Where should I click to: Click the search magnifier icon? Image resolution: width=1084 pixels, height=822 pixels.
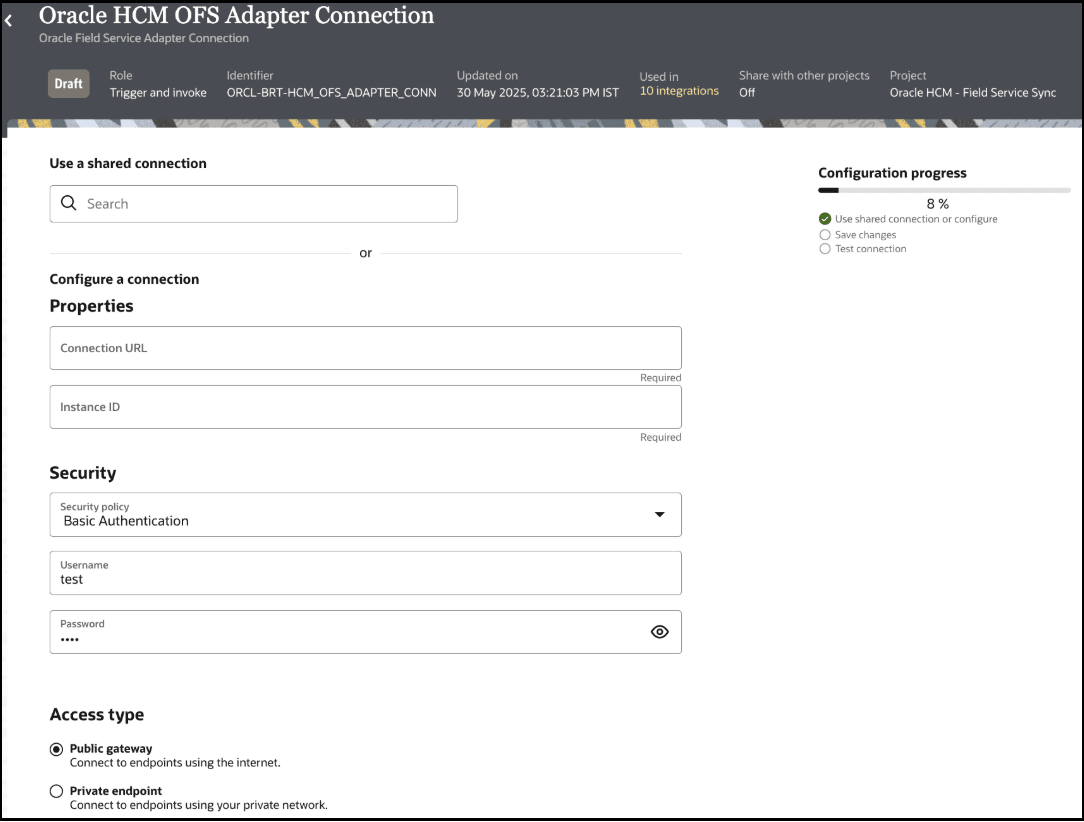pyautogui.click(x=68, y=203)
